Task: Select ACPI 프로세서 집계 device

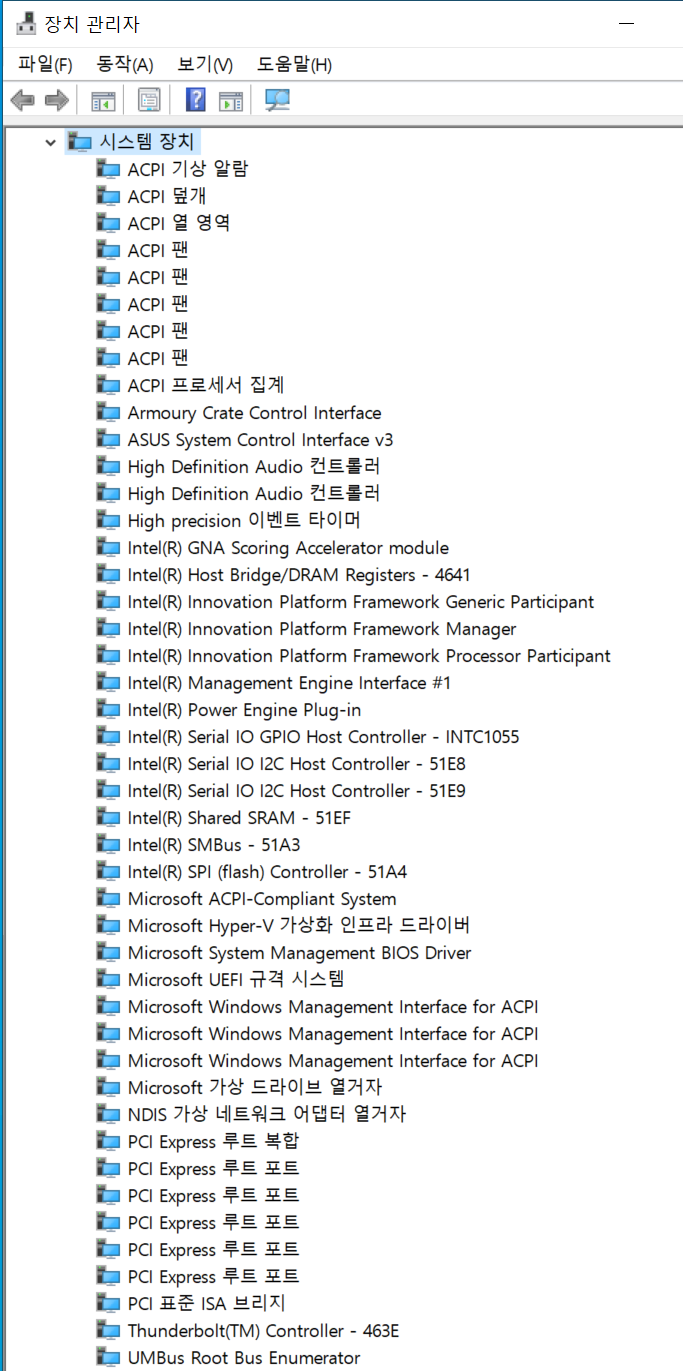Action: (x=206, y=385)
